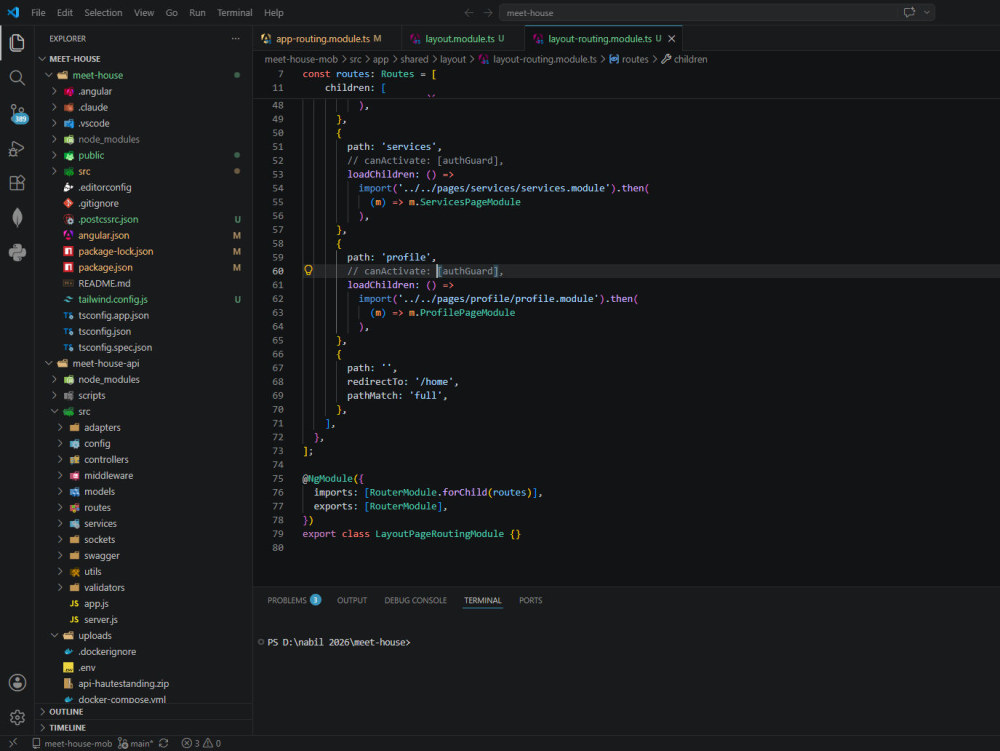The height and width of the screenshot is (751, 1000).
Task: Open the Go menu
Action: click(x=172, y=13)
